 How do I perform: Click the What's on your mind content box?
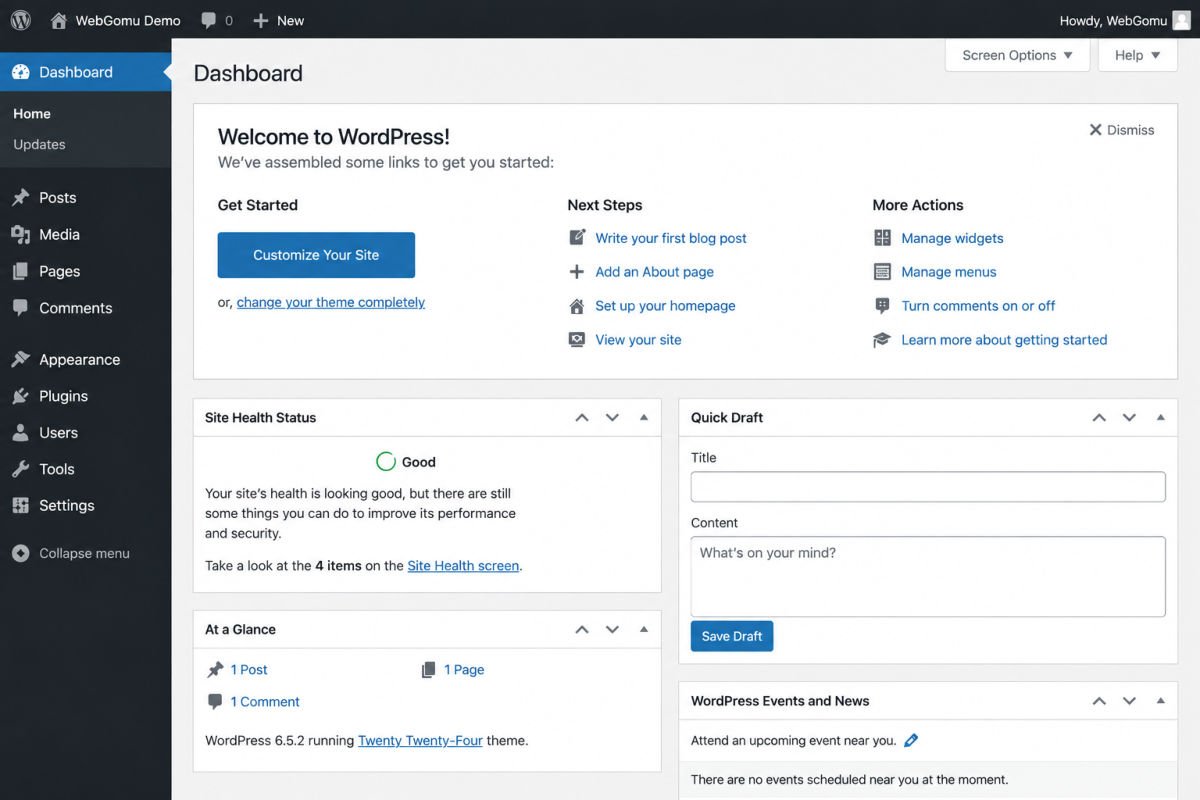(928, 577)
